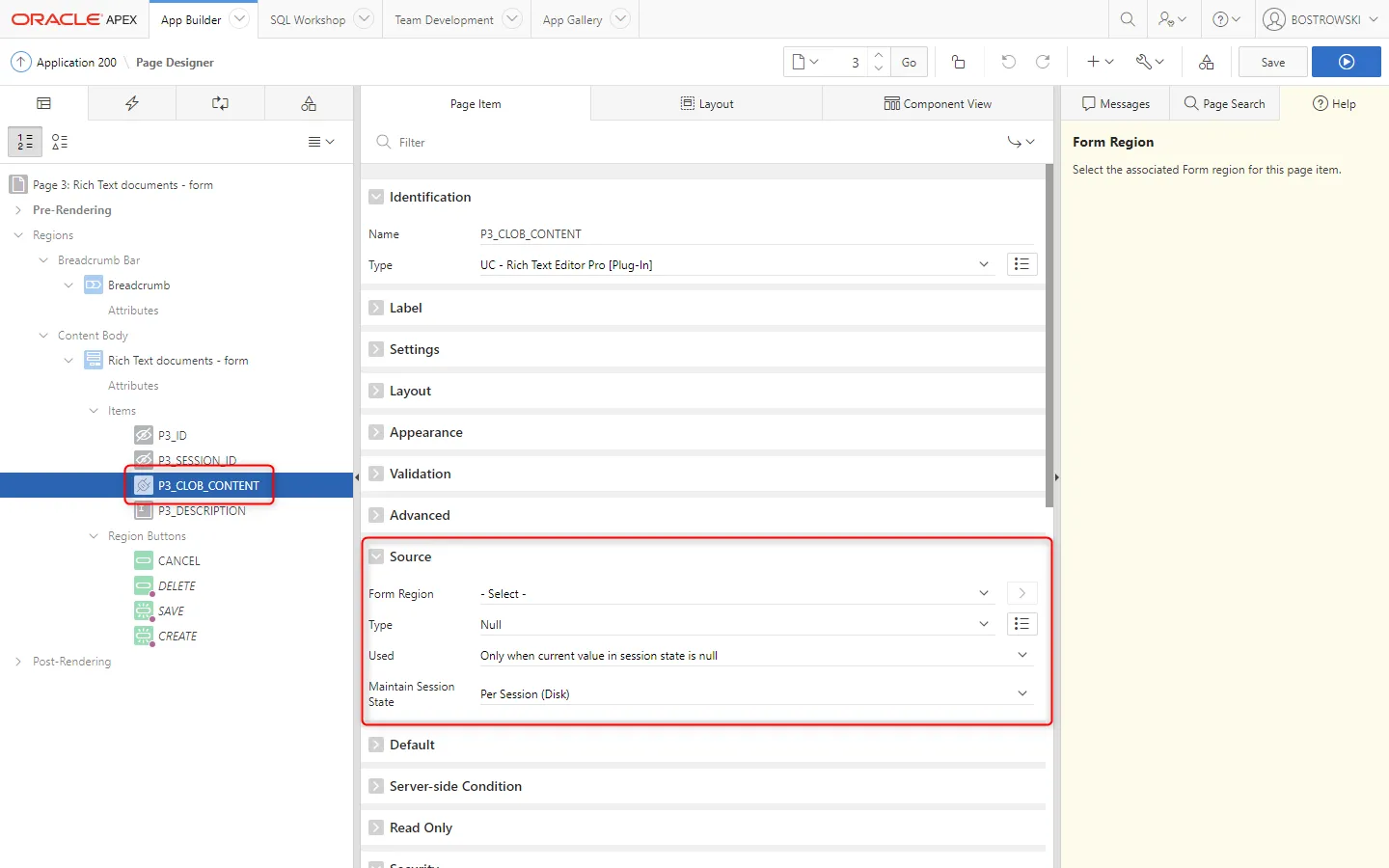This screenshot has height=868, width=1389.
Task: Switch to Dynamic Actions lightning tab
Action: (132, 103)
